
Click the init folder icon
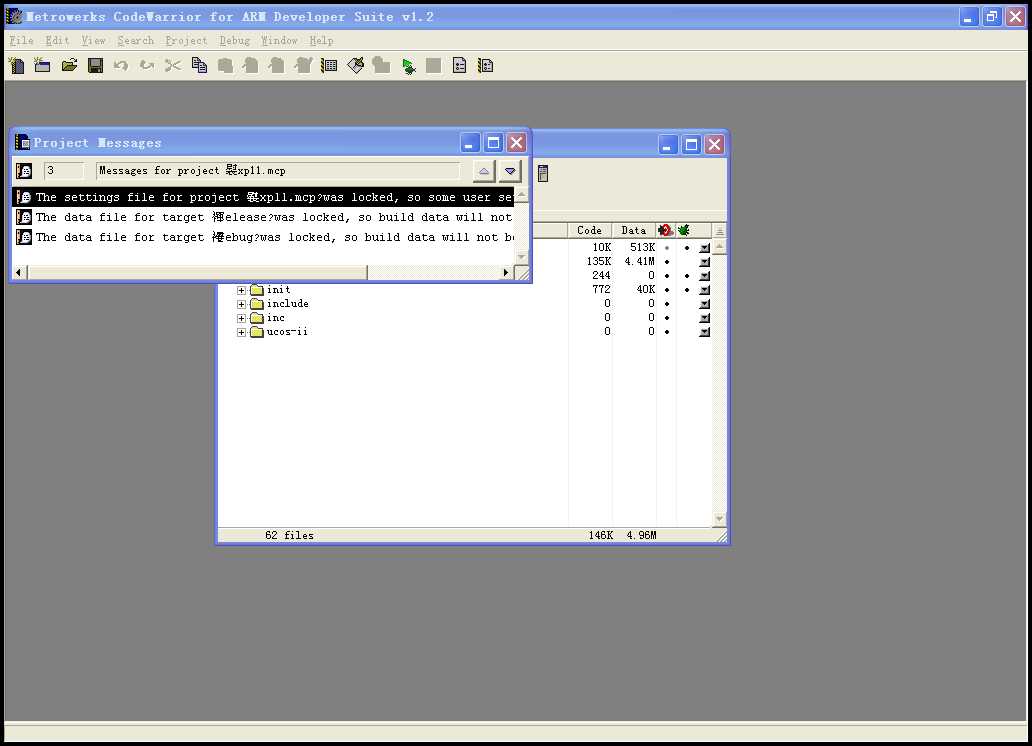[257, 290]
